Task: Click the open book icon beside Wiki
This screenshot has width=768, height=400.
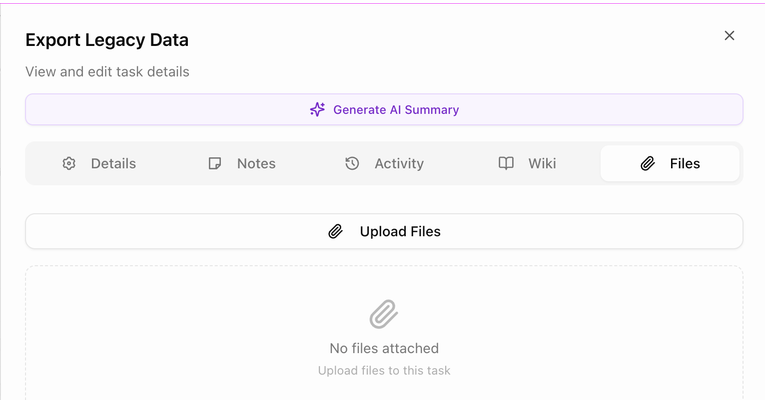Action: coord(506,164)
